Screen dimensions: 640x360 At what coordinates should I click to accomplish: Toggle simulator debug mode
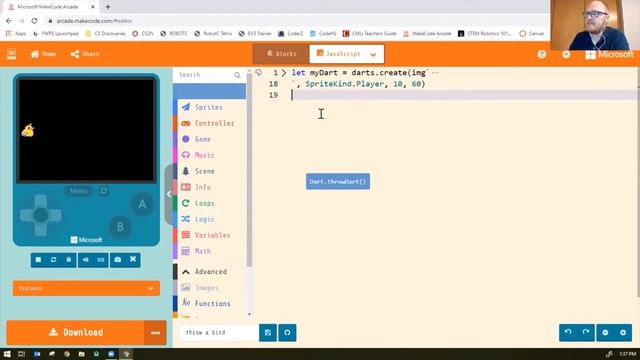tap(69, 260)
